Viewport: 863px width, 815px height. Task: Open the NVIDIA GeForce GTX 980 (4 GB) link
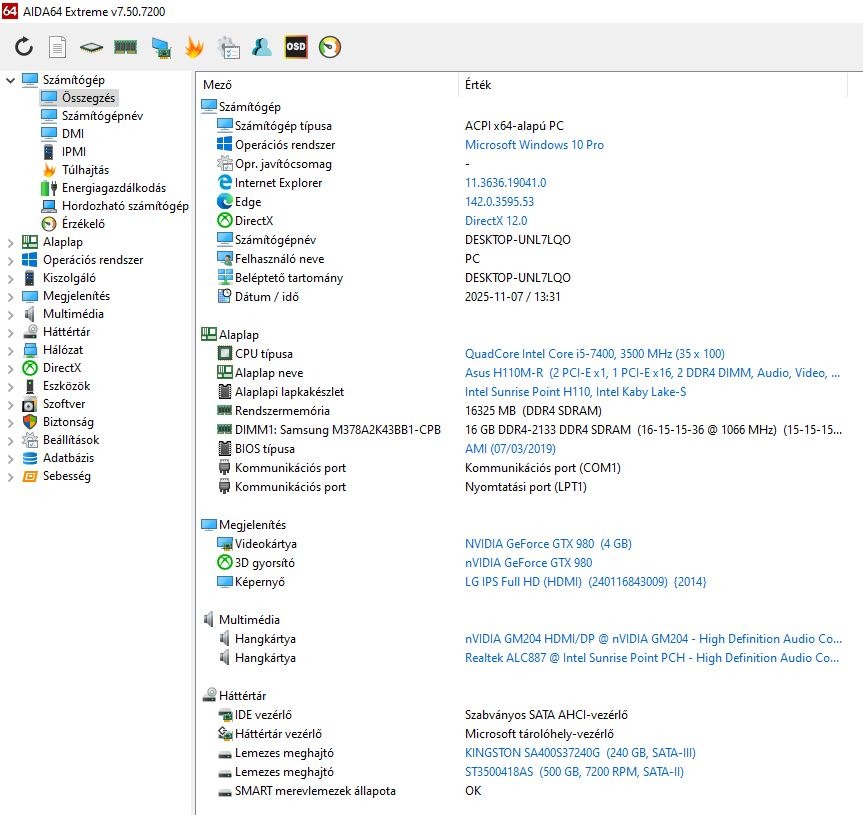coord(548,544)
